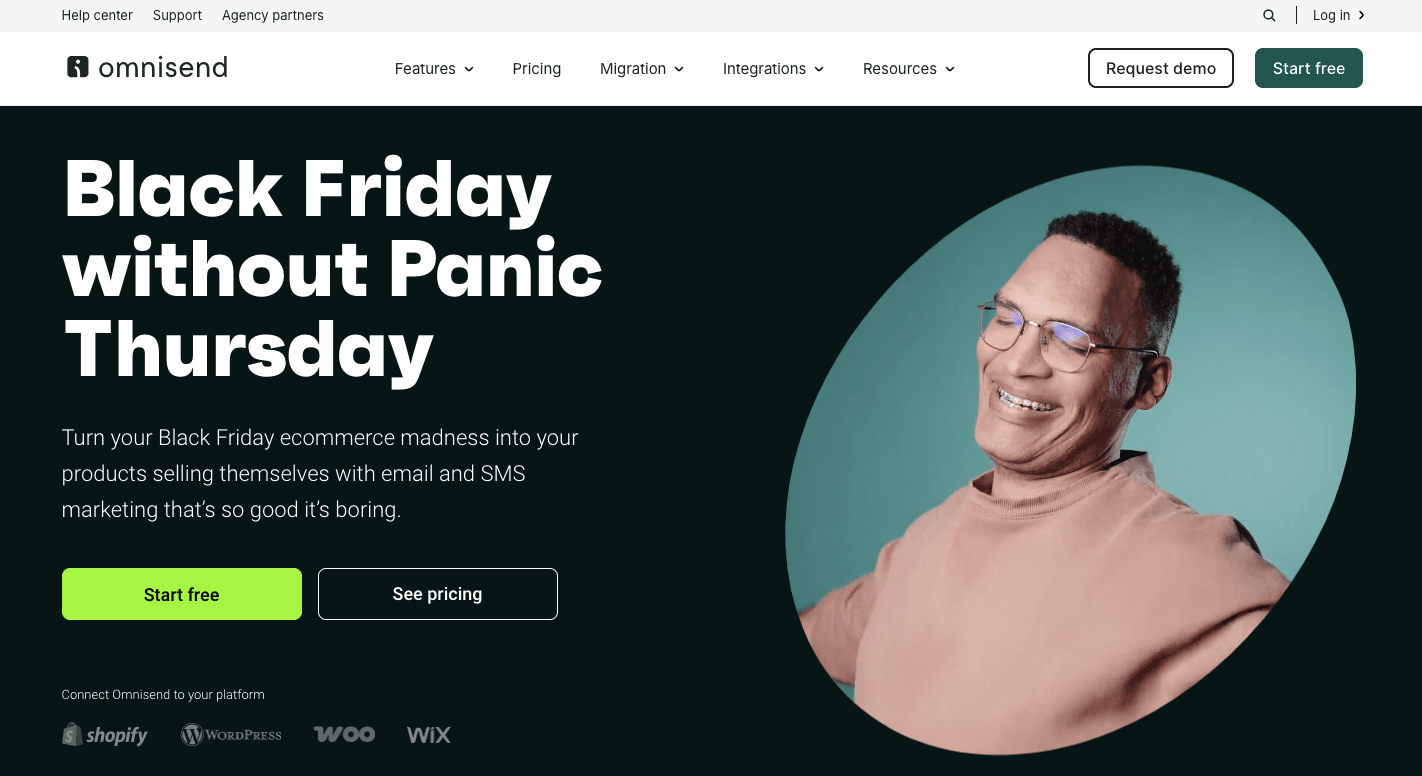This screenshot has width=1422, height=776.
Task: Open the Resources dropdown menu
Action: pyautogui.click(x=909, y=68)
